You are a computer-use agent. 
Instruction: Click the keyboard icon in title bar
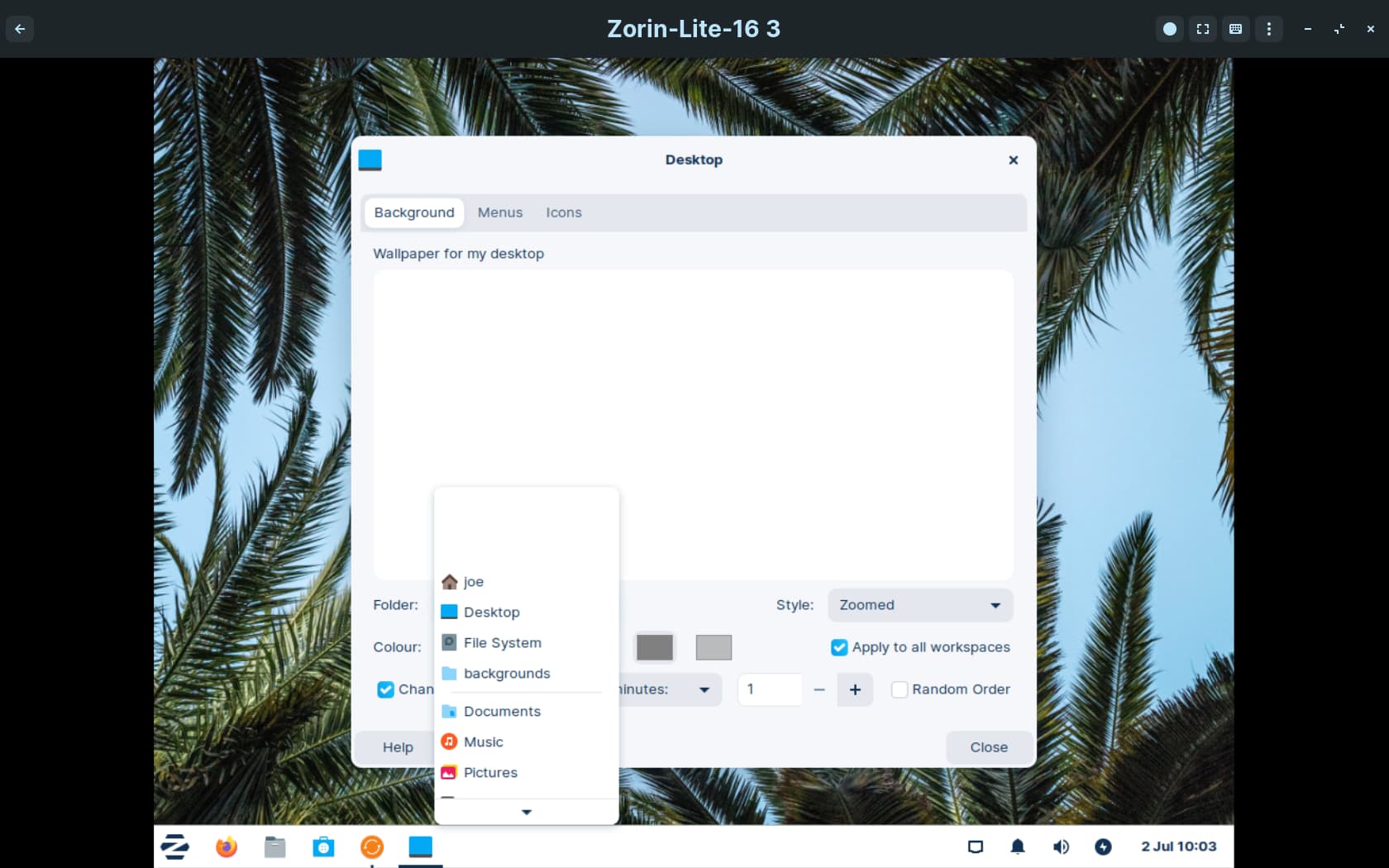1235,29
